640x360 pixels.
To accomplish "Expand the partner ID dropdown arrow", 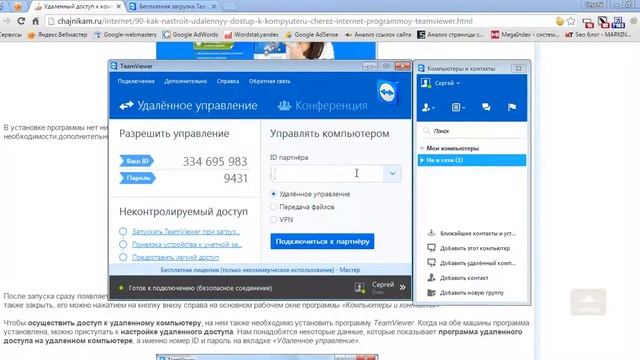I will tap(392, 173).
